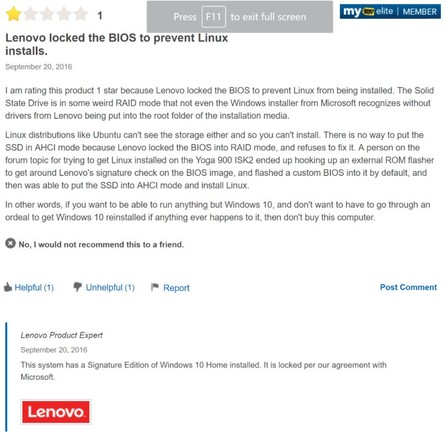Viewport: 445px width, 432px height.
Task: Click the Lenovo Product Expert name
Action: point(62,335)
